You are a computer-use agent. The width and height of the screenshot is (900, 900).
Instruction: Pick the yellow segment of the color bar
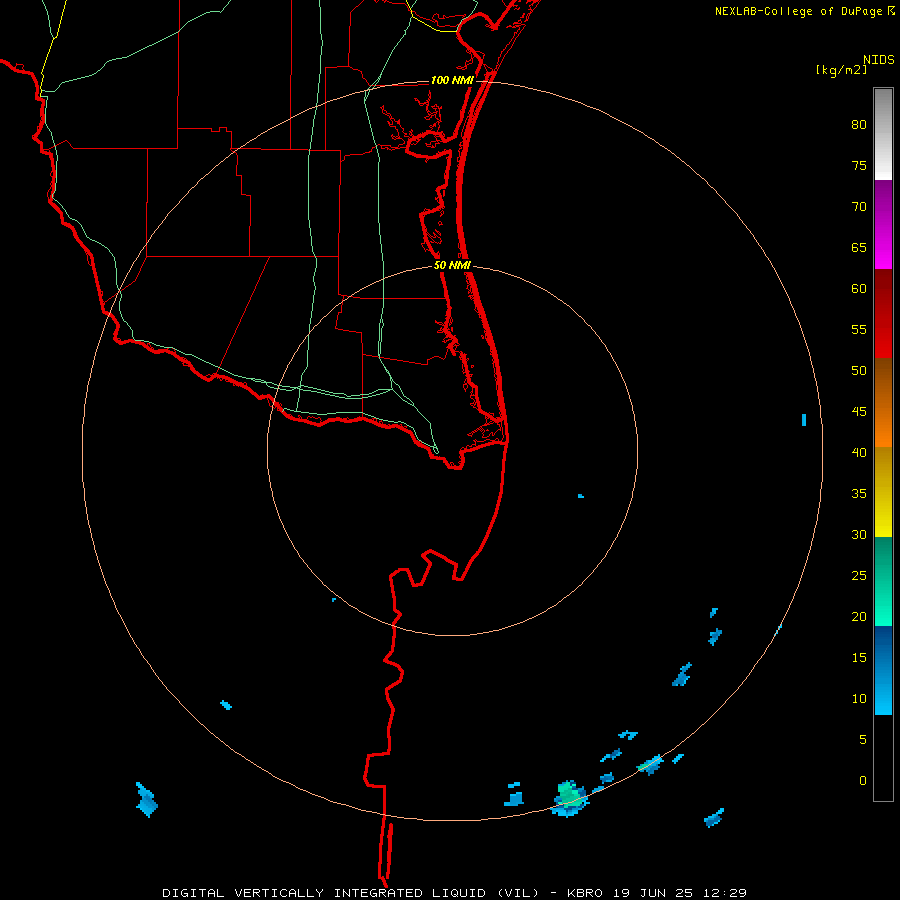(x=883, y=492)
